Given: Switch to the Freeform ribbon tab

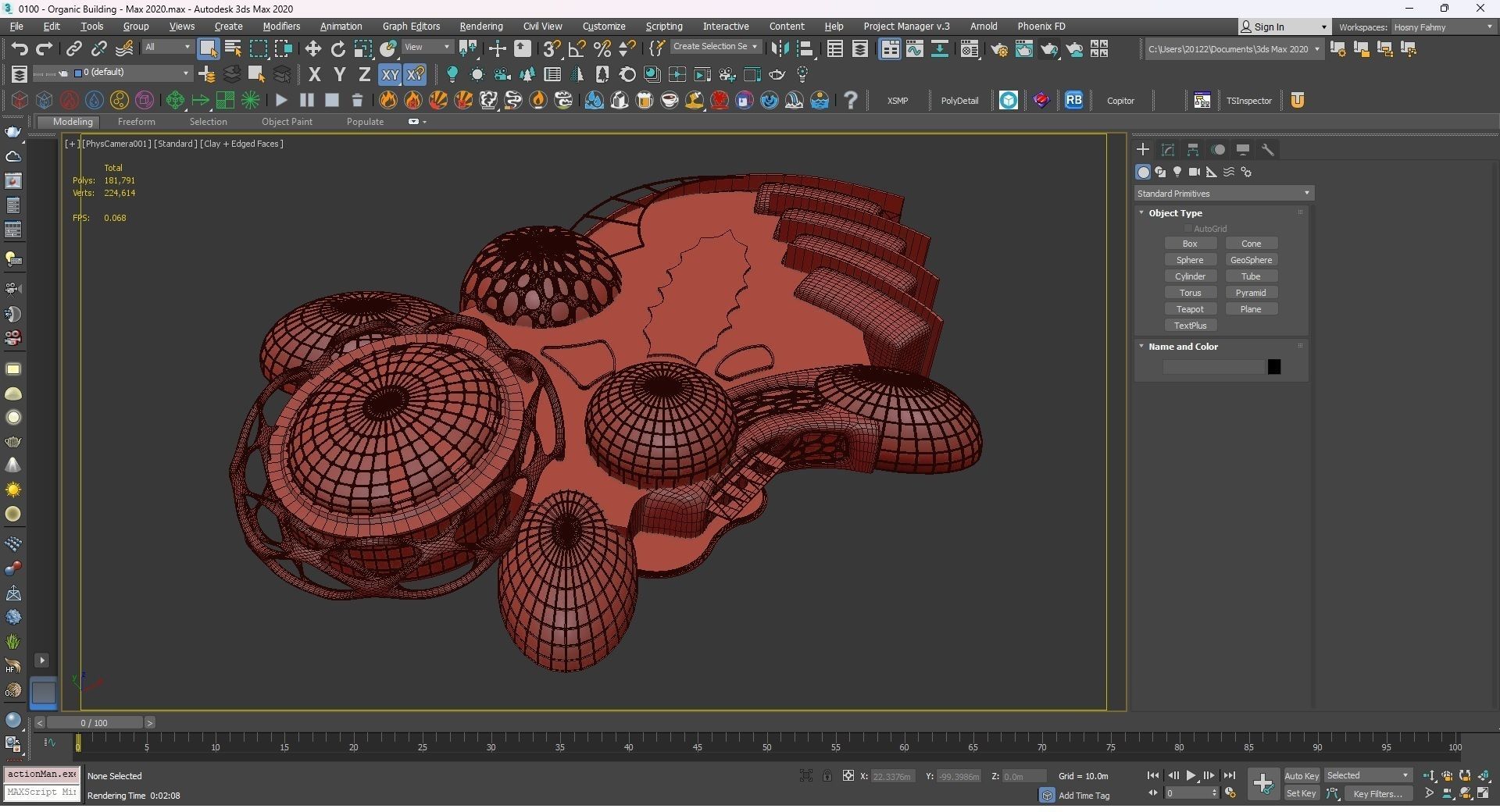Looking at the screenshot, I should click(x=136, y=122).
